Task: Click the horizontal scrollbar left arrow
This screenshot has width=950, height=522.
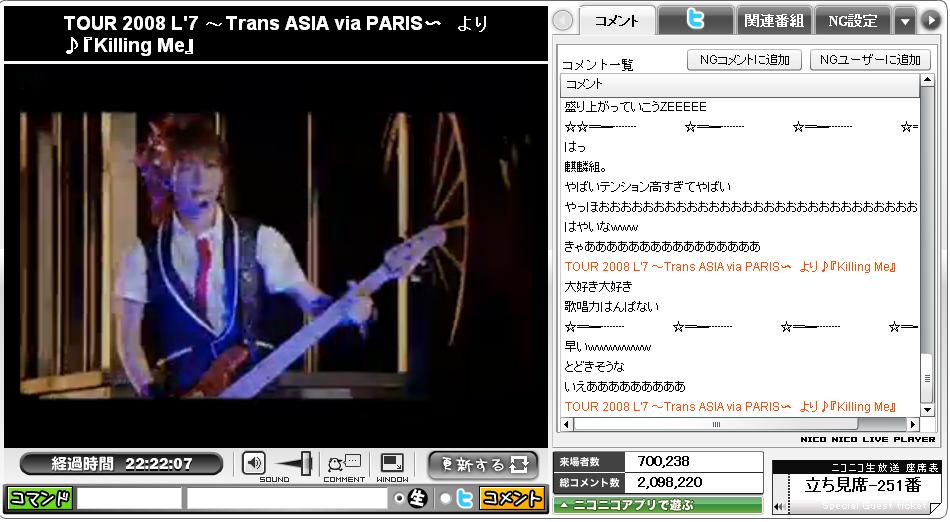Action: 566,425
